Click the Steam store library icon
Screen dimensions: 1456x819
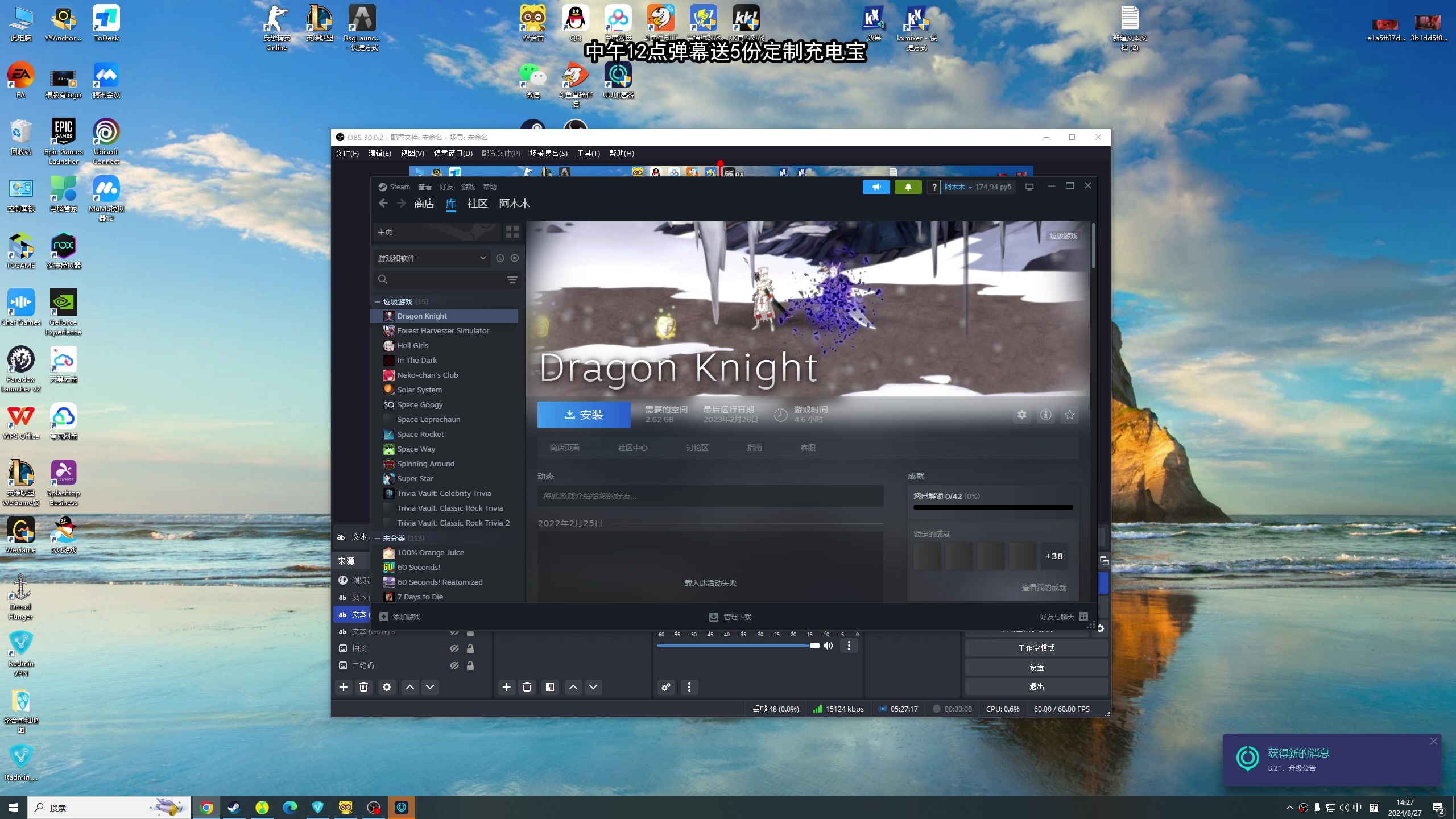451,203
